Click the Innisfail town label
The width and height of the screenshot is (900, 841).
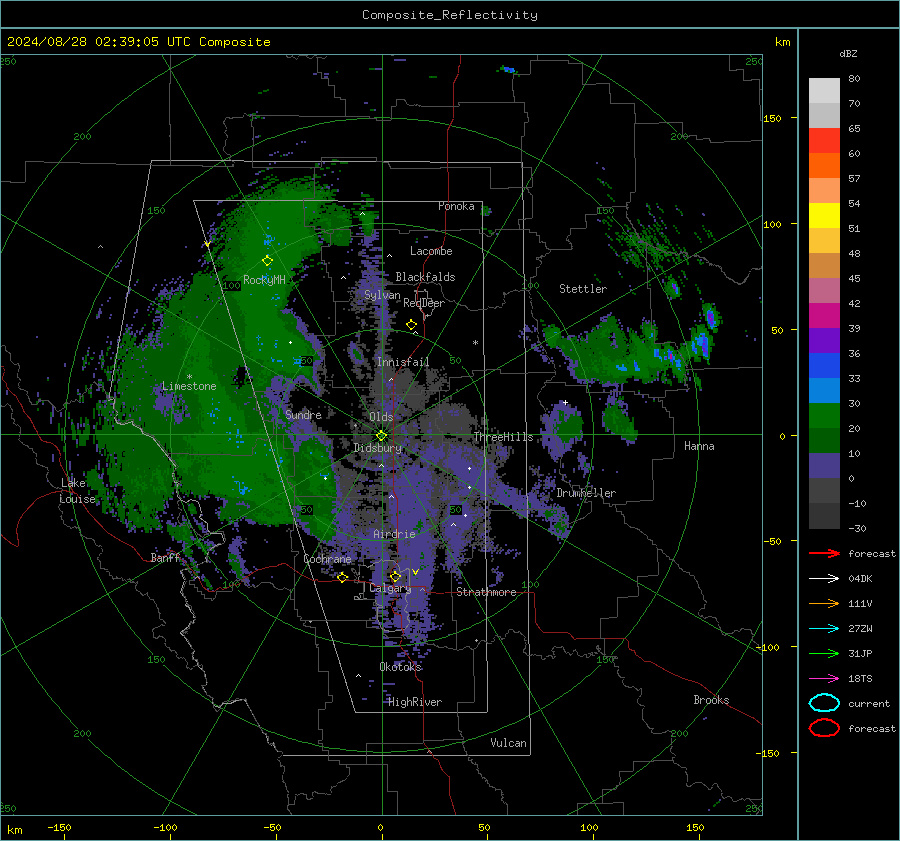[403, 362]
